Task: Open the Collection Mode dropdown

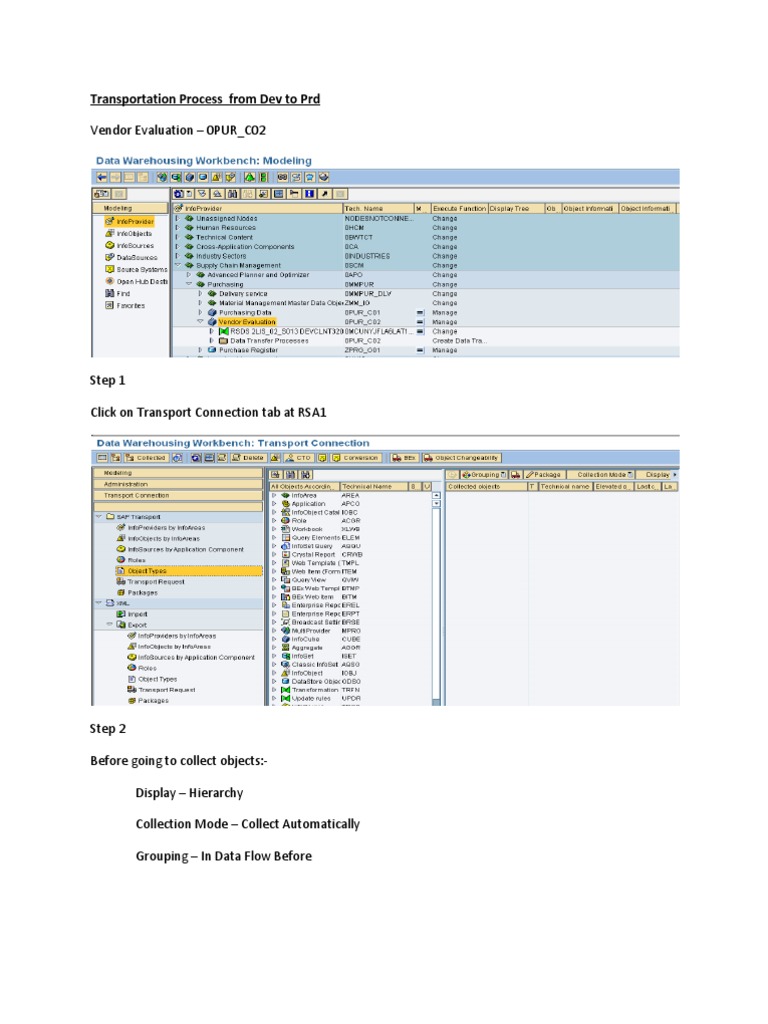Action: (x=600, y=475)
